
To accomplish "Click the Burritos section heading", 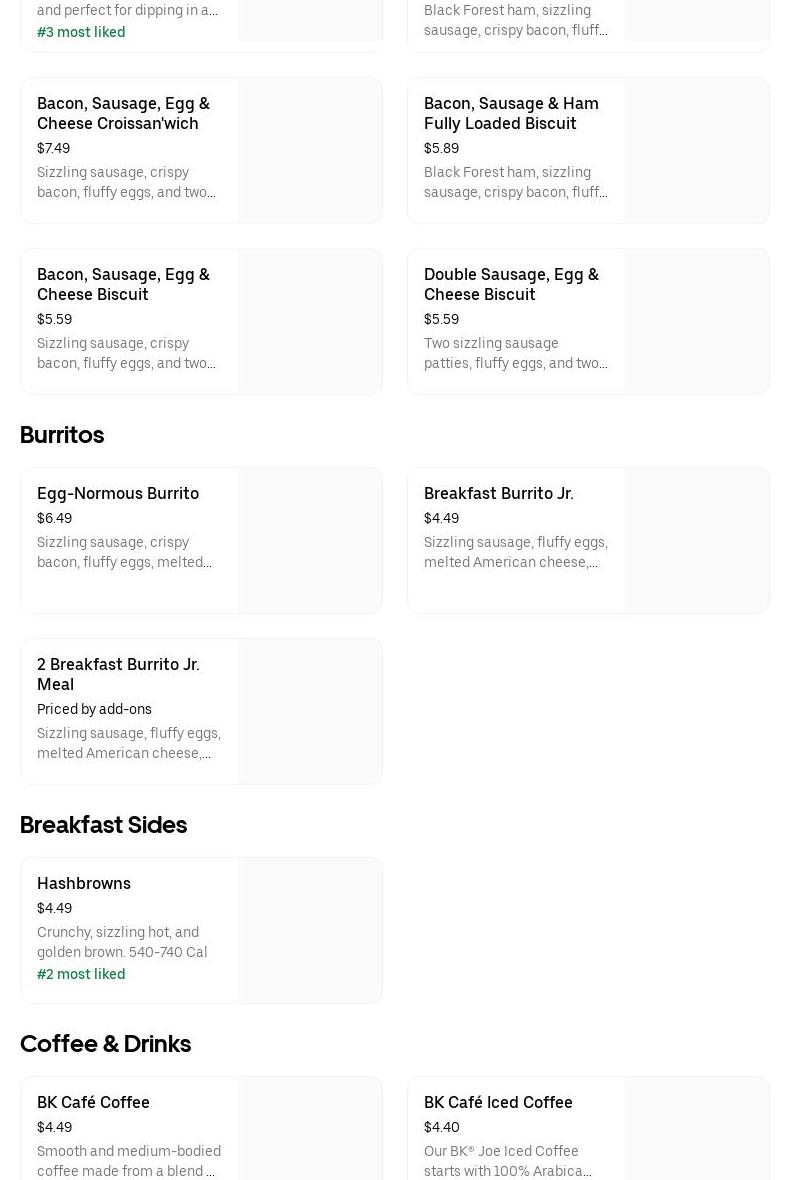I will (x=62, y=435).
